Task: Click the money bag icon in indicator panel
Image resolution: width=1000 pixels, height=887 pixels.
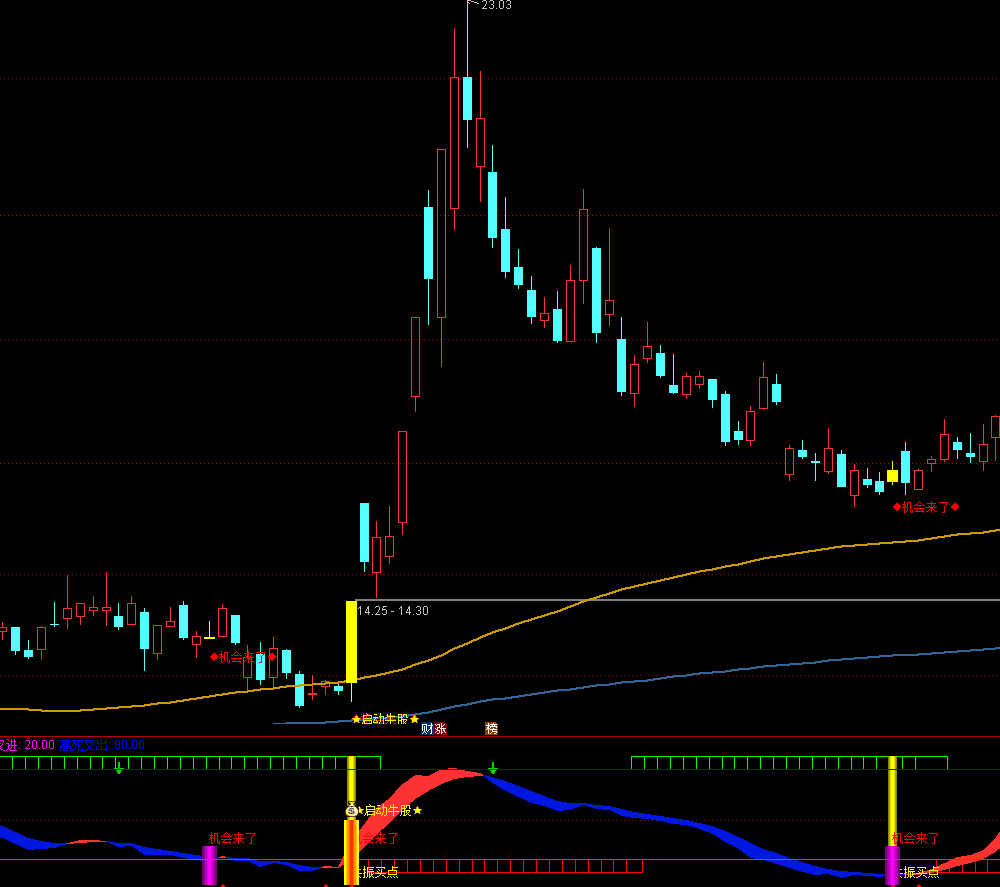Action: pos(351,810)
